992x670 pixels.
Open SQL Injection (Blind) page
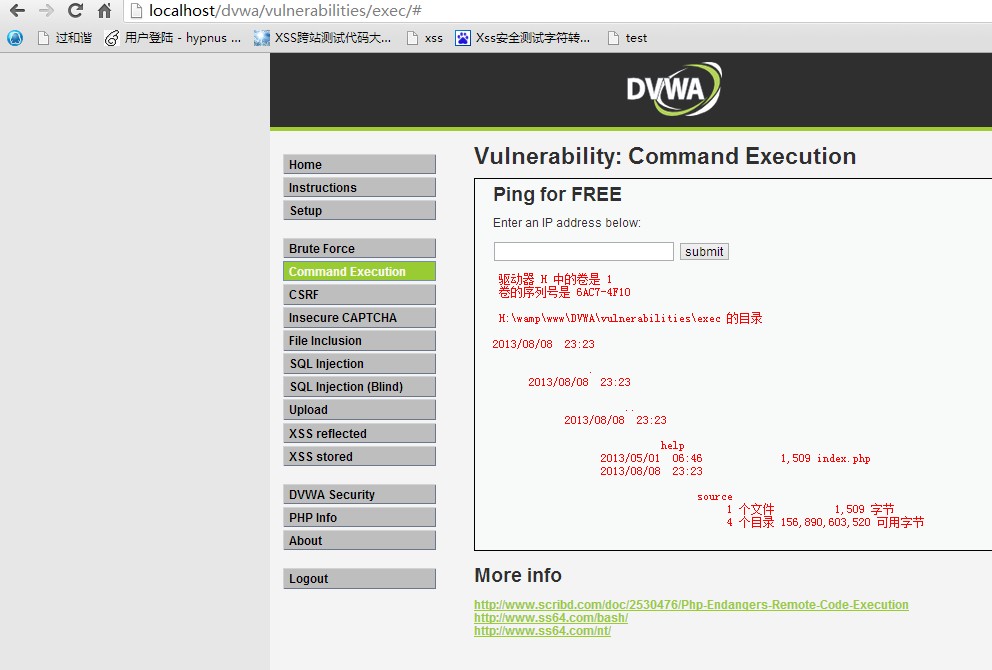pos(359,387)
